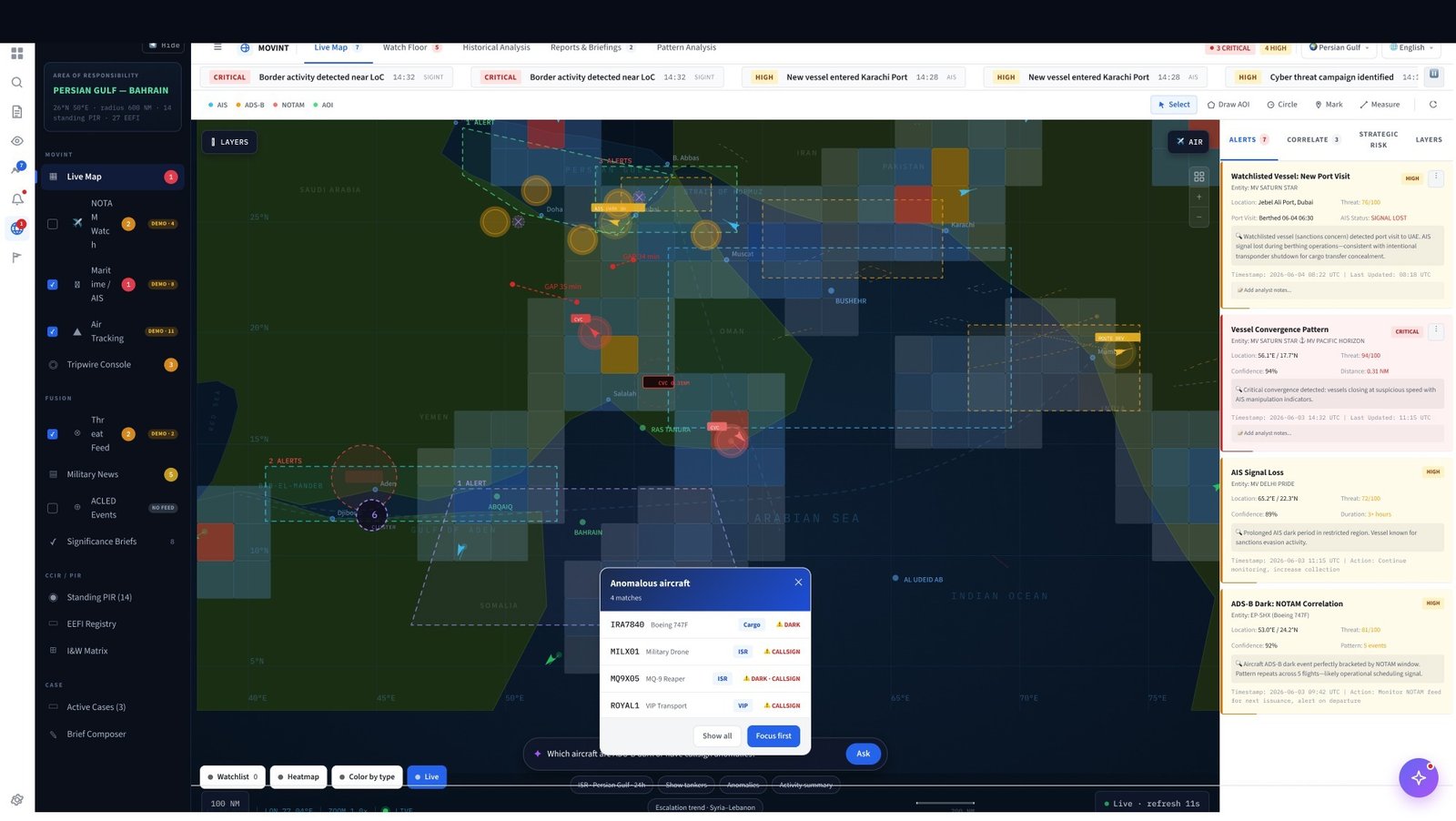Image resolution: width=1456 pixels, height=821 pixels.
Task: Select the IRA7840 Boeing 747F row
Action: click(x=705, y=624)
